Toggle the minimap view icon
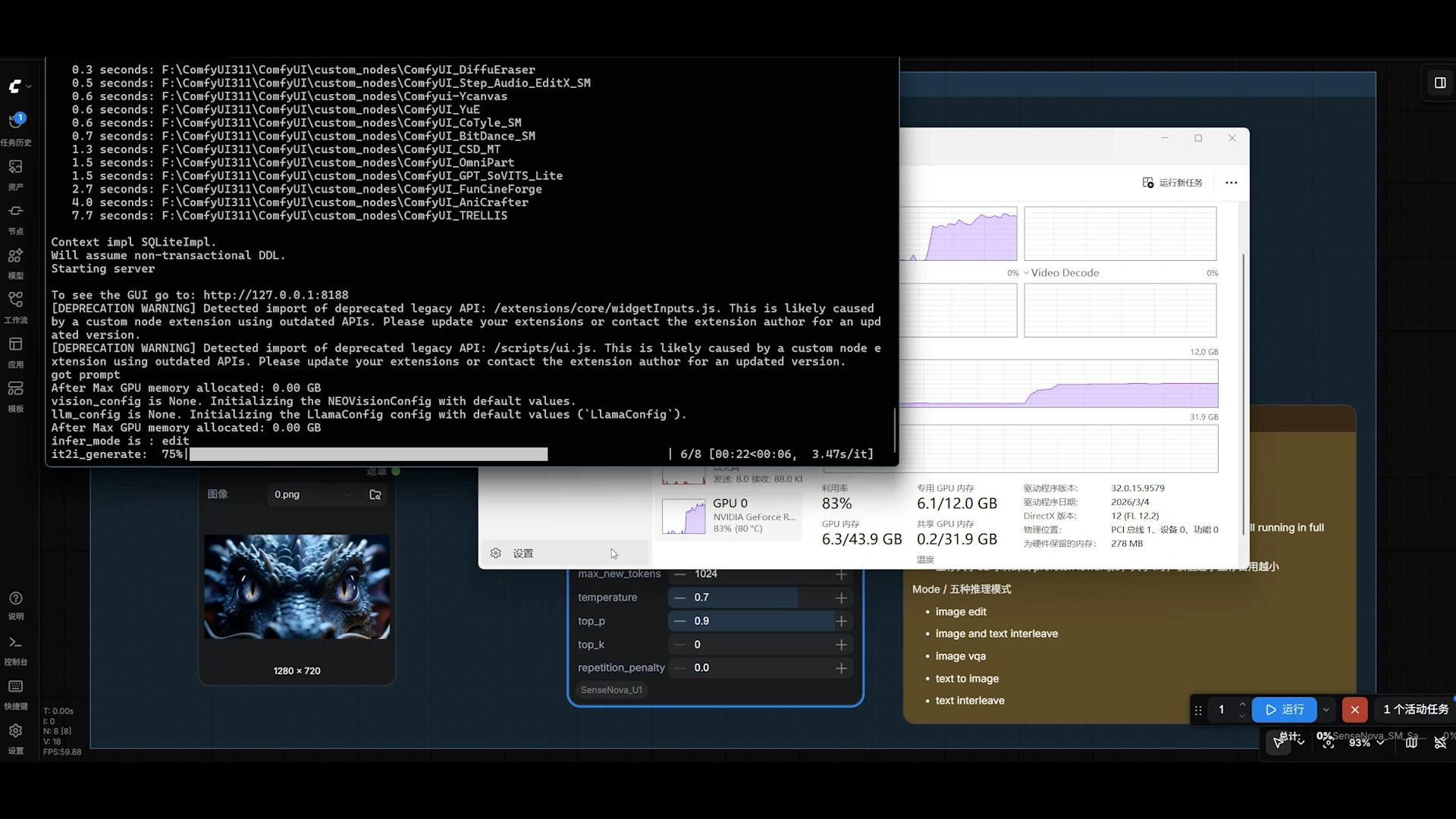Viewport: 1456px width, 819px height. click(1411, 742)
